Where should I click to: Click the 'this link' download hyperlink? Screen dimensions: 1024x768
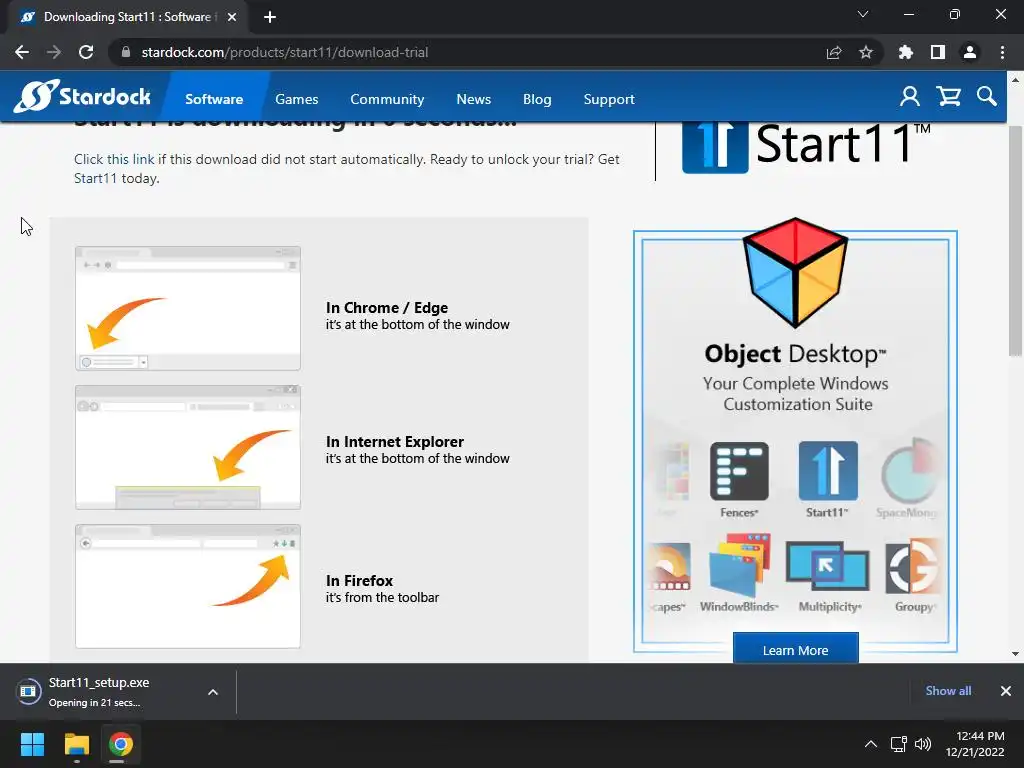pos(131,159)
